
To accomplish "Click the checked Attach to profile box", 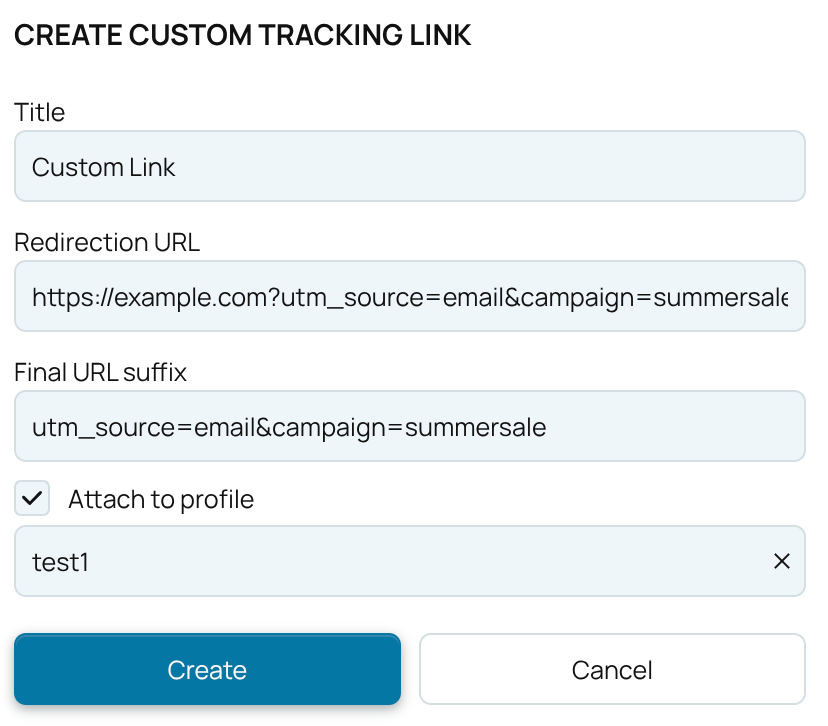I will pyautogui.click(x=31, y=498).
